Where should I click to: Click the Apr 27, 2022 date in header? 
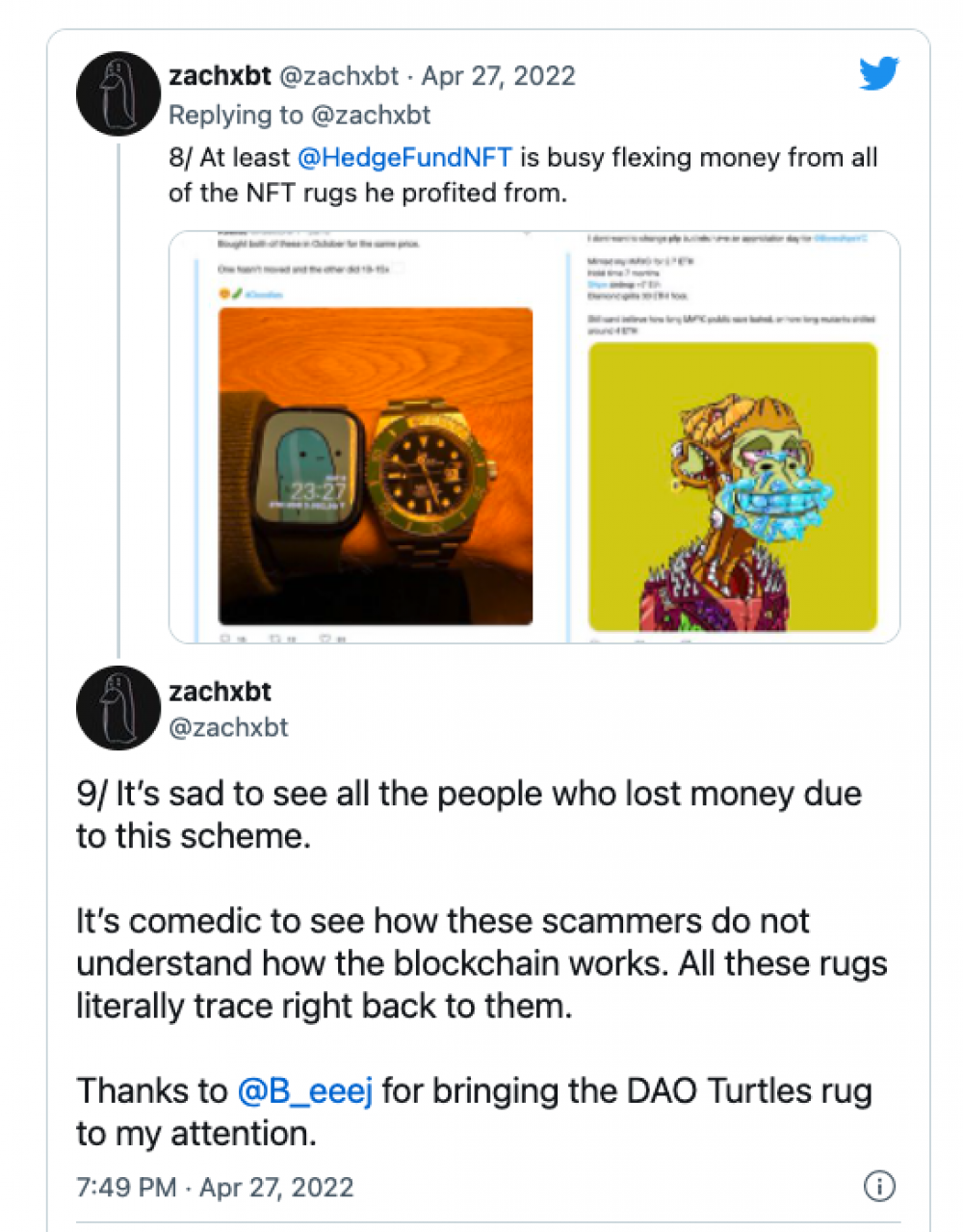(498, 76)
